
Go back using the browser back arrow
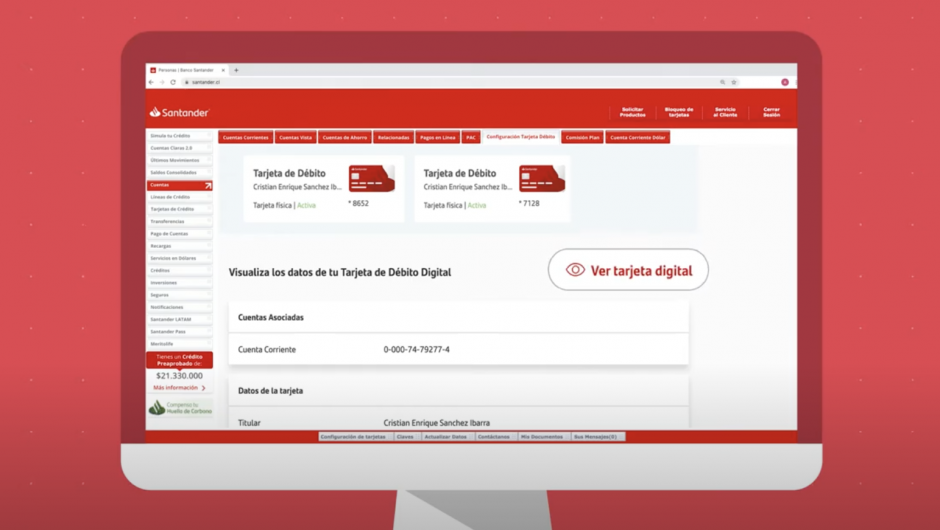point(151,82)
